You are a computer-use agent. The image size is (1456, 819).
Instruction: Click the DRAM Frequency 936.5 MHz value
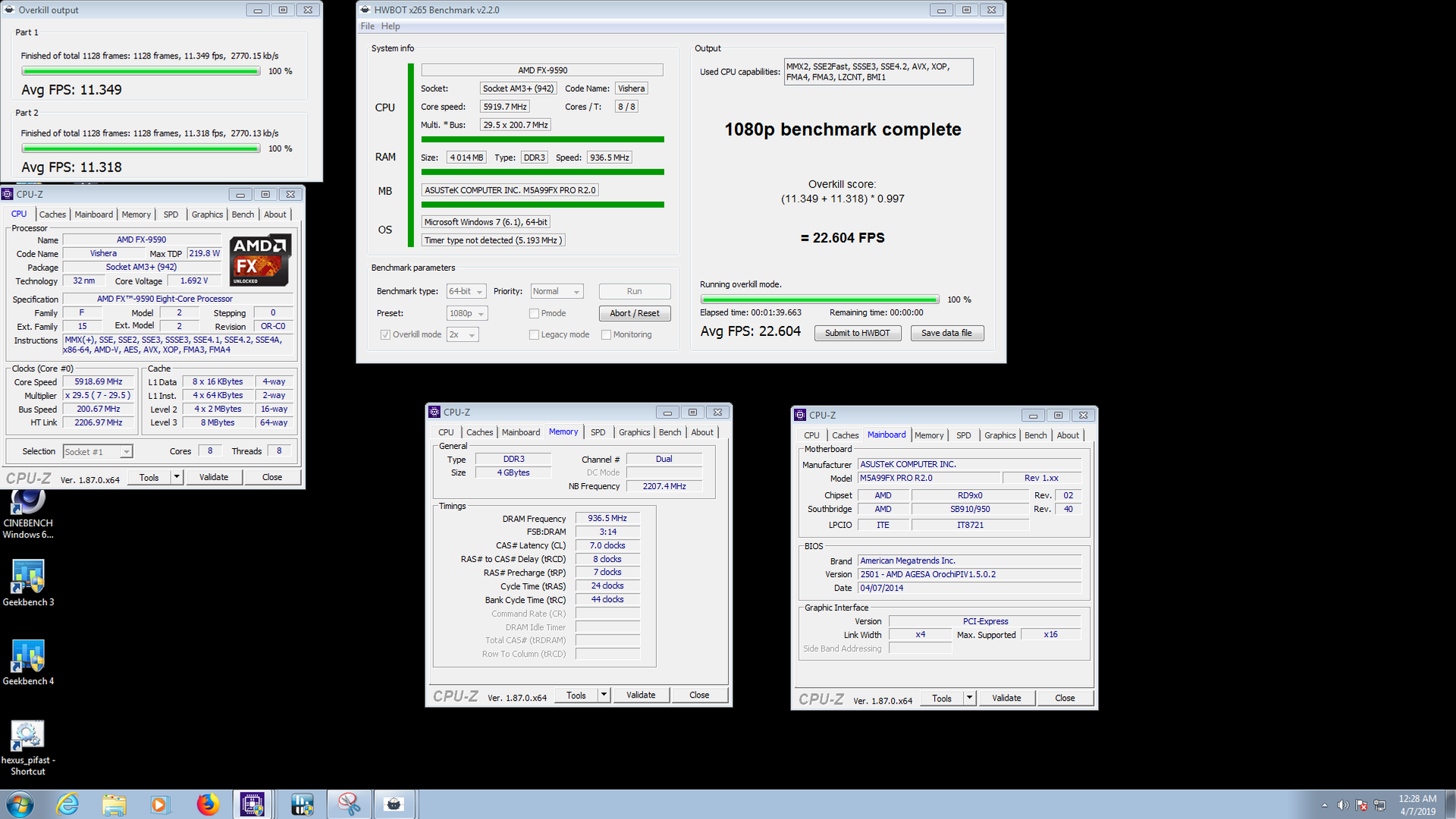607,518
